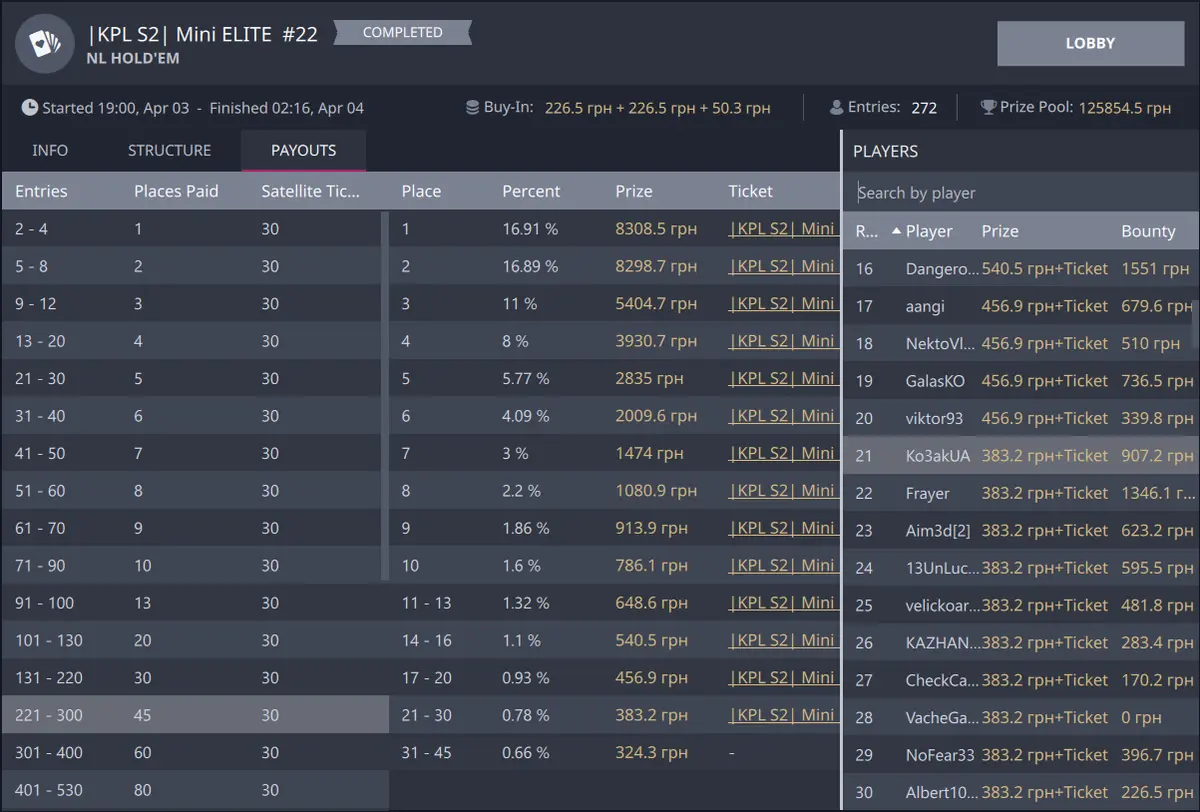
Task: Select the 221 - 300 entries row
Action: [x=195, y=715]
